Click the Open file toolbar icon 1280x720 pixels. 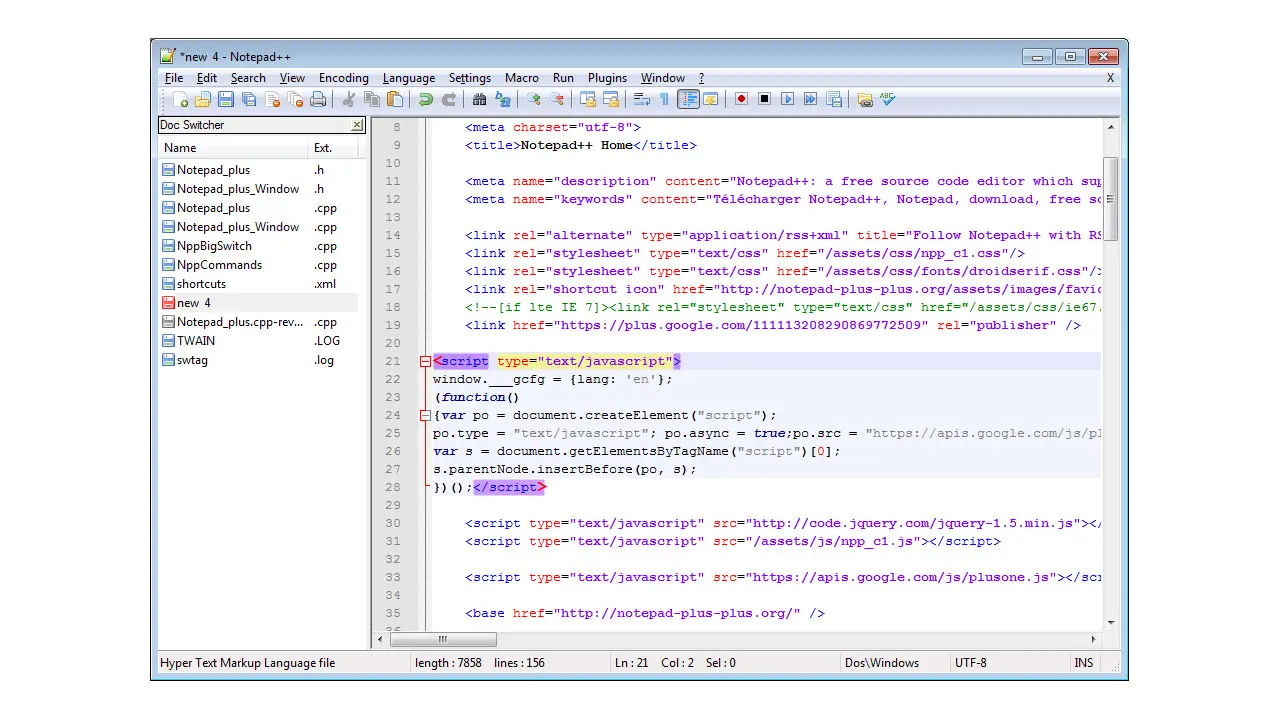pos(203,99)
